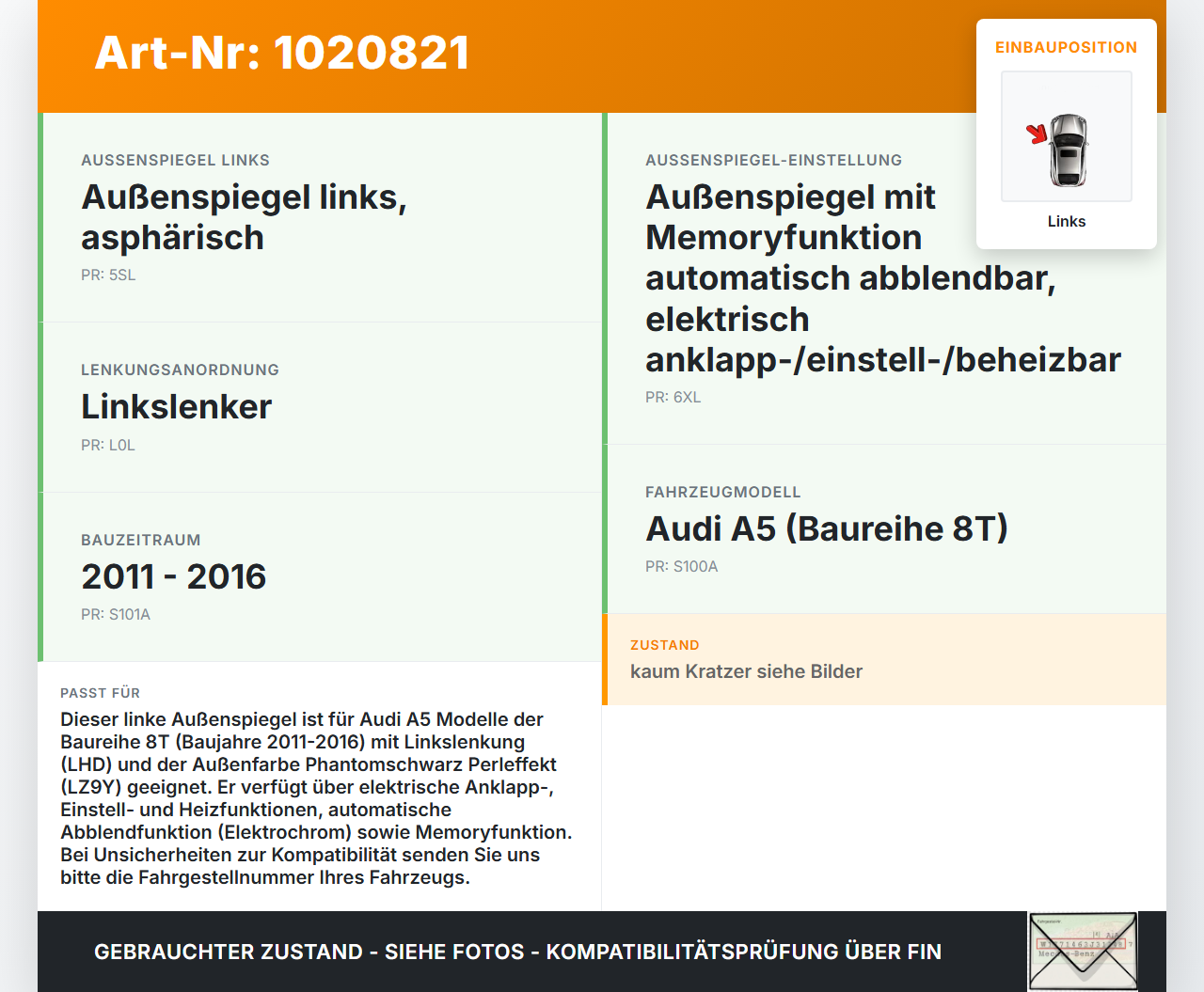Click the PR code 'S101A'
Screen dimensions: 1204x992
click(116, 614)
